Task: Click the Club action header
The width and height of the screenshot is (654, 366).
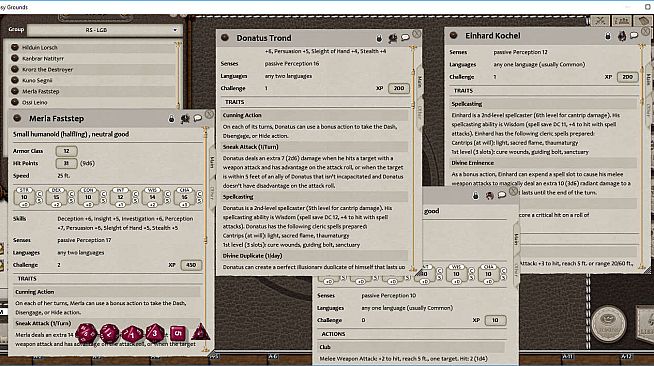Action: (411, 347)
